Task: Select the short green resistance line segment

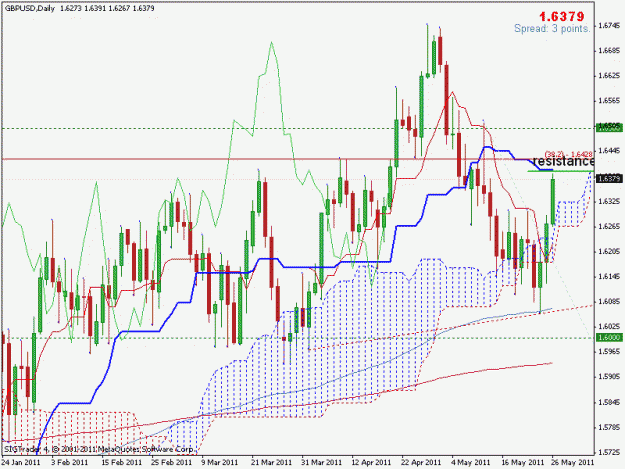Action: pos(560,171)
